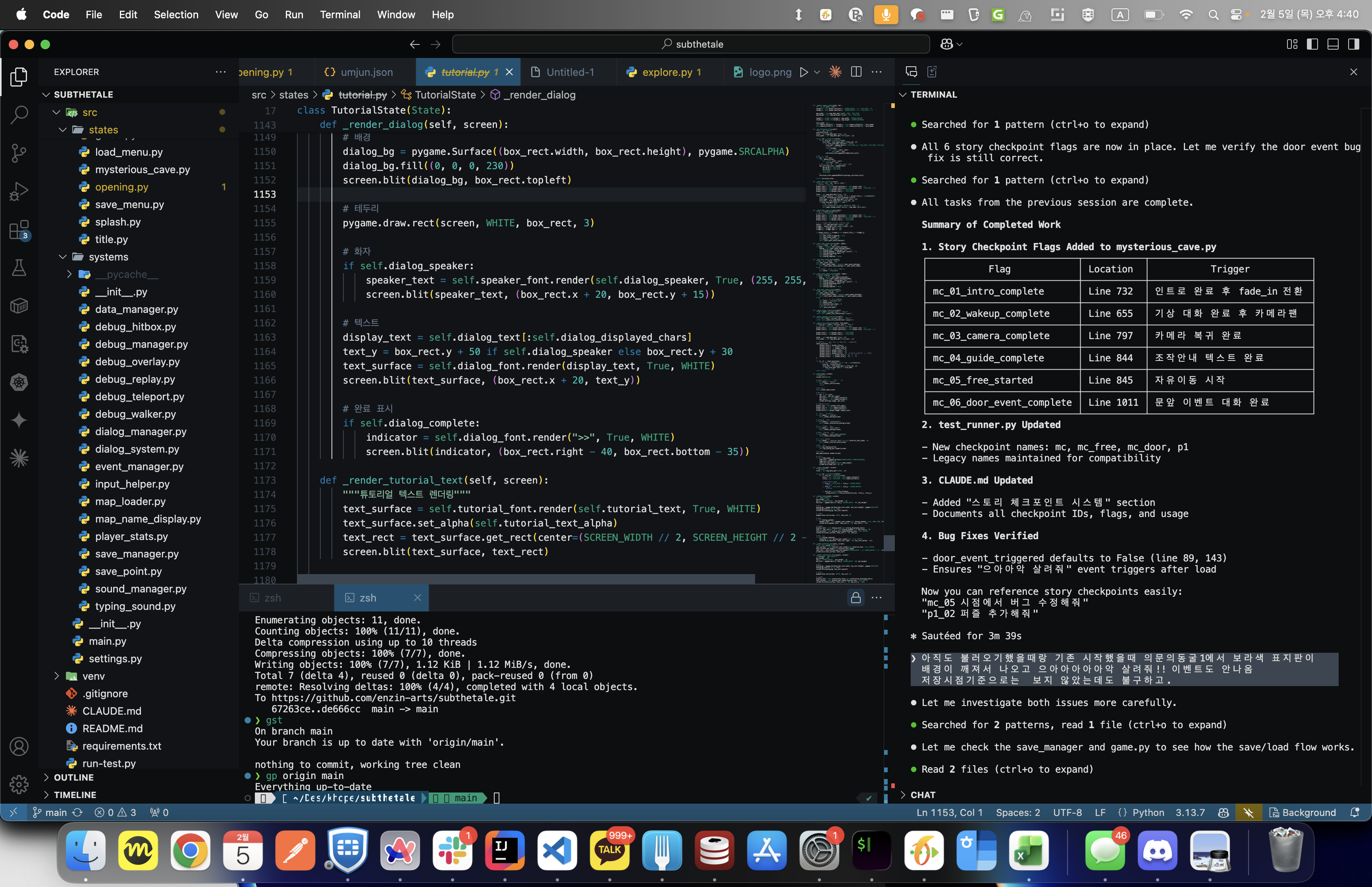Click the Run Python file play button
This screenshot has height=887, width=1372.
tap(804, 72)
